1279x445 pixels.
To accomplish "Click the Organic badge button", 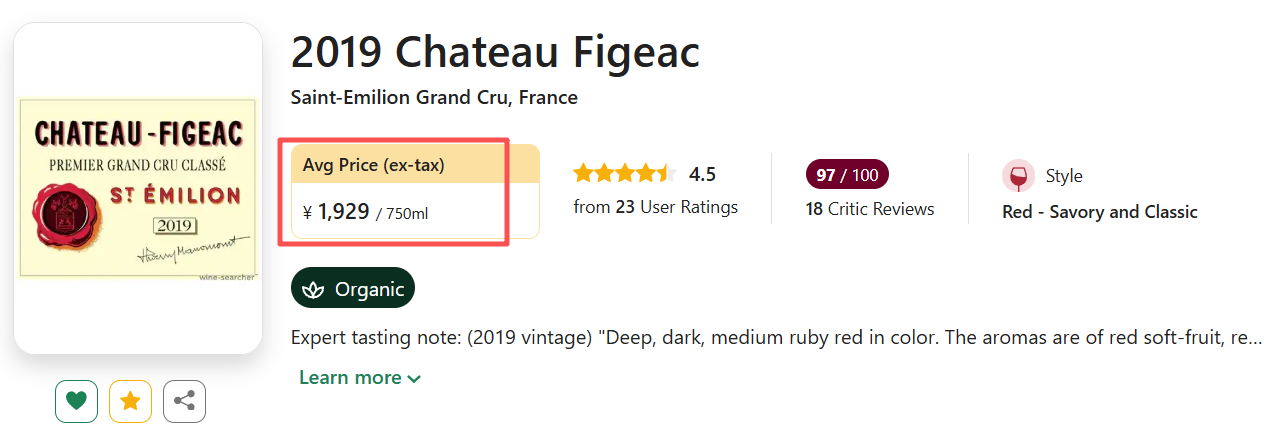I will tap(353, 289).
